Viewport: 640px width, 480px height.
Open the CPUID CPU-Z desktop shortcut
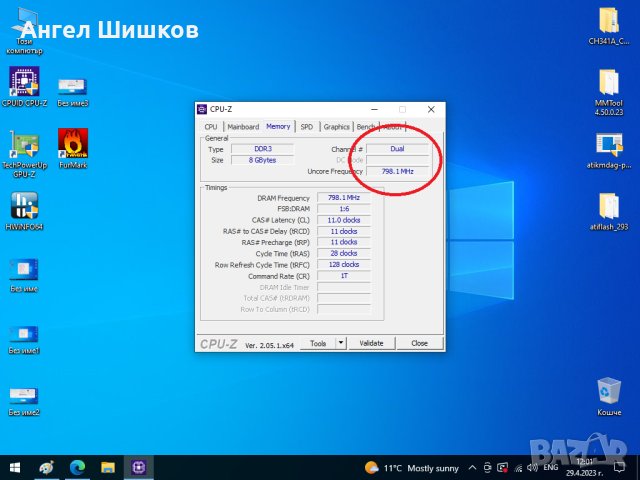pos(24,87)
